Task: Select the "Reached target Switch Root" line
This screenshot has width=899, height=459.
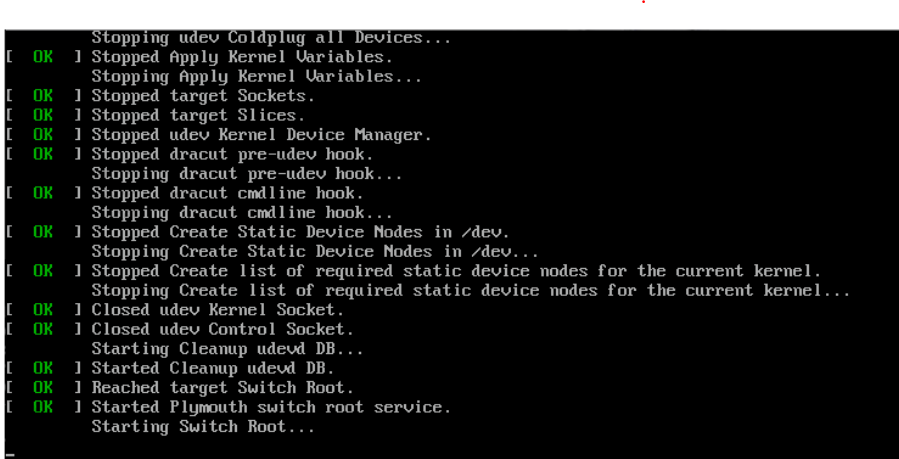Action: [x=222, y=388]
